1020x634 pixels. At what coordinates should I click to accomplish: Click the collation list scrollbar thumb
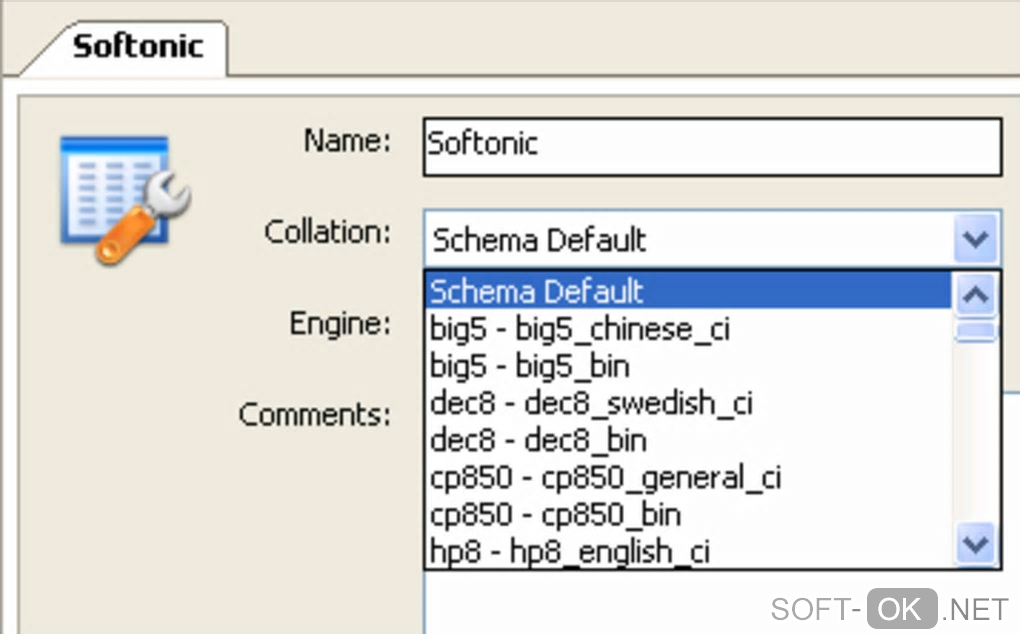[976, 332]
